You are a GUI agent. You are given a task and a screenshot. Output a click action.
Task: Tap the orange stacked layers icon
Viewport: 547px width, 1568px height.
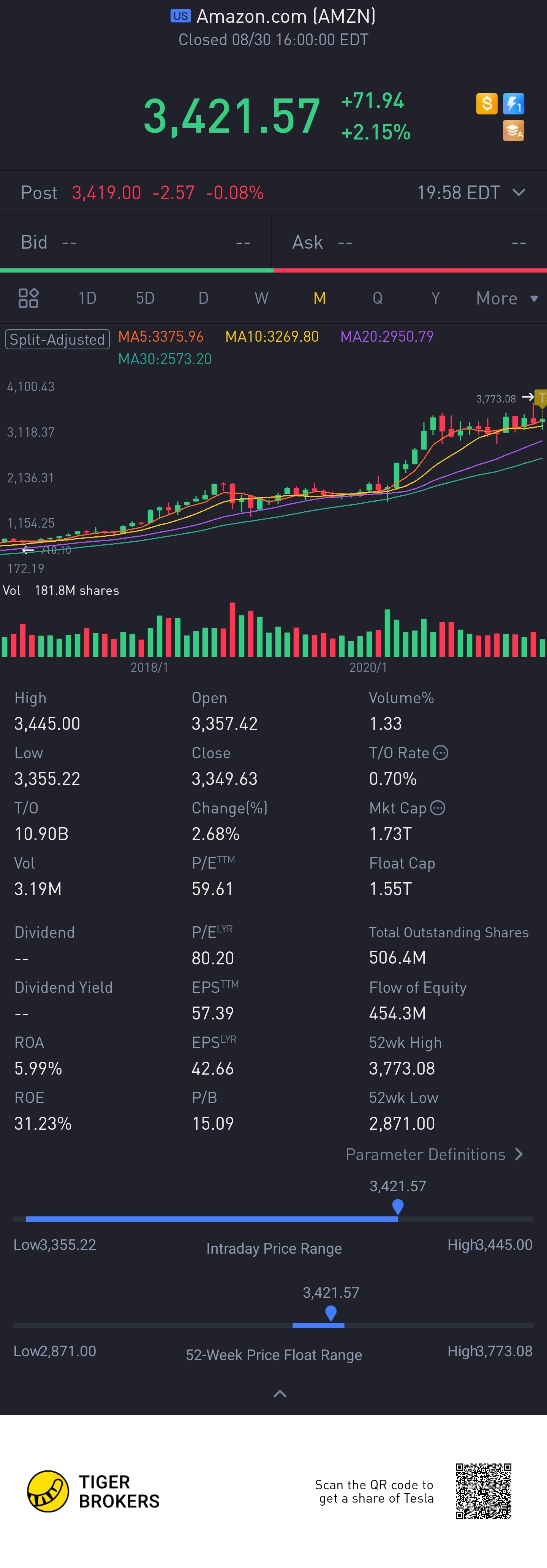(514, 130)
